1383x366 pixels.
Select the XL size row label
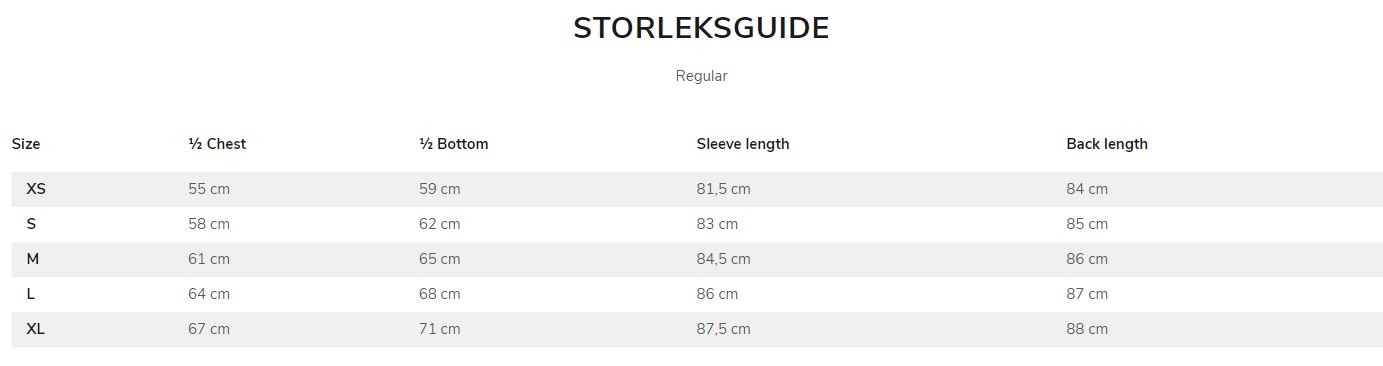[36, 329]
